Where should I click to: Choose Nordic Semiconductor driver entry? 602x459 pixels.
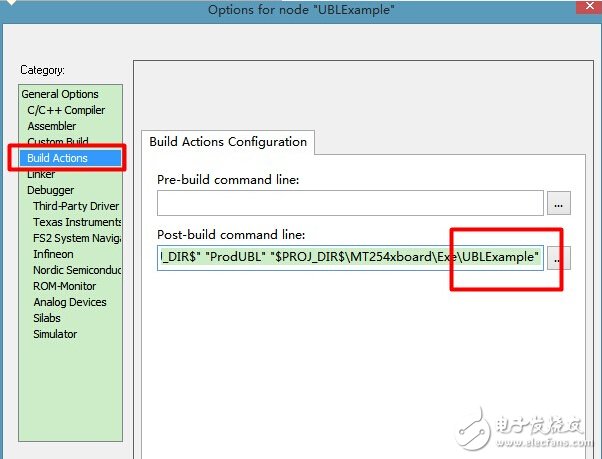77,270
